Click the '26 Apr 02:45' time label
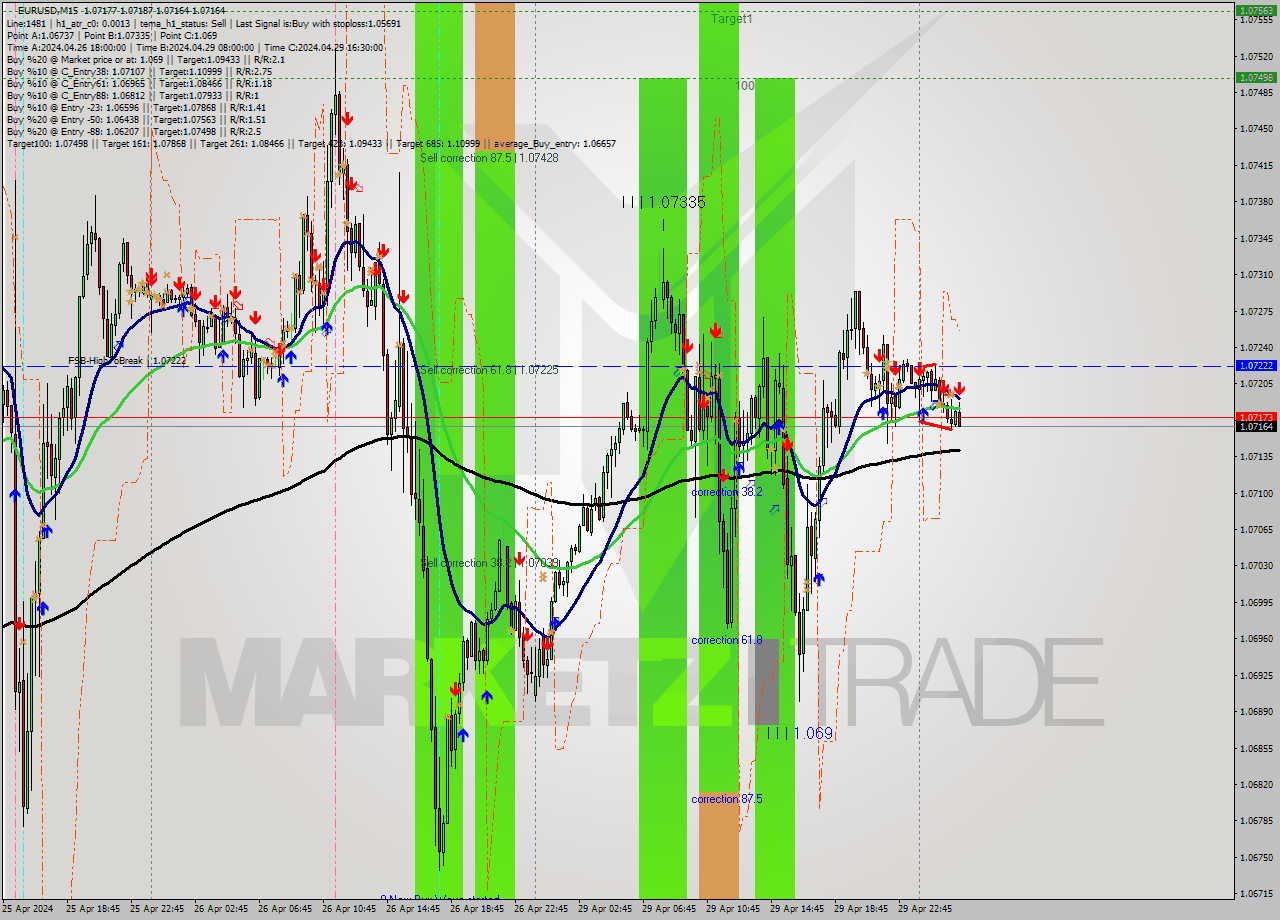Viewport: 1280px width, 920px height. click(x=221, y=909)
